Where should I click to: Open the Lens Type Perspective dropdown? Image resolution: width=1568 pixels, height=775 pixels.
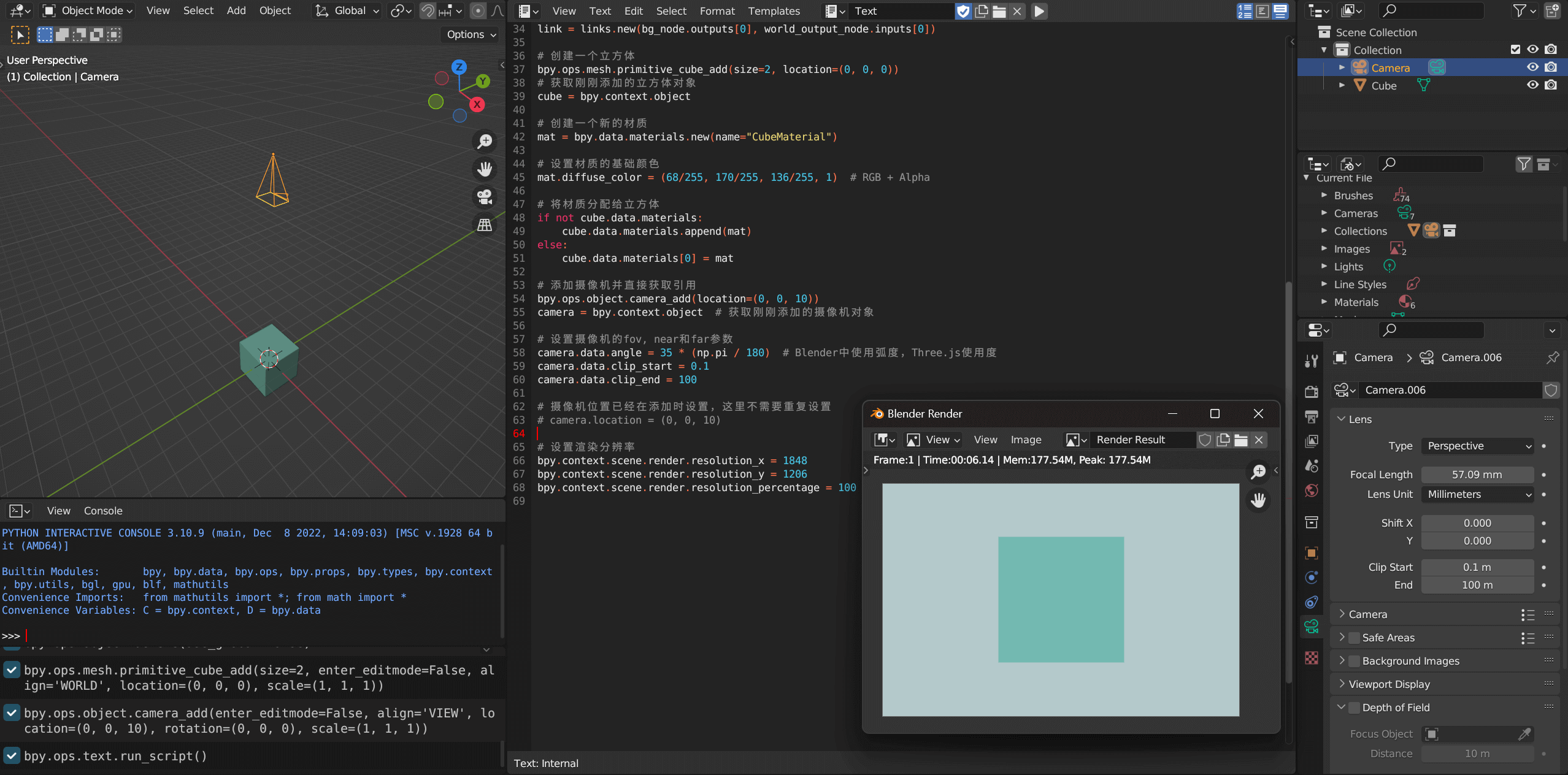1477,446
